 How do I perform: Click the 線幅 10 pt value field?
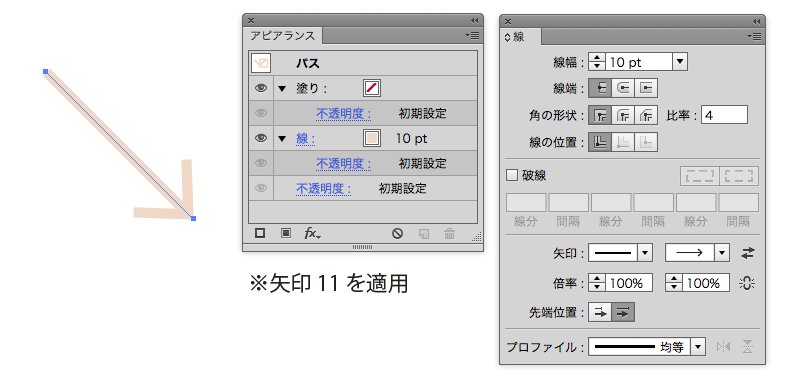tap(639, 62)
